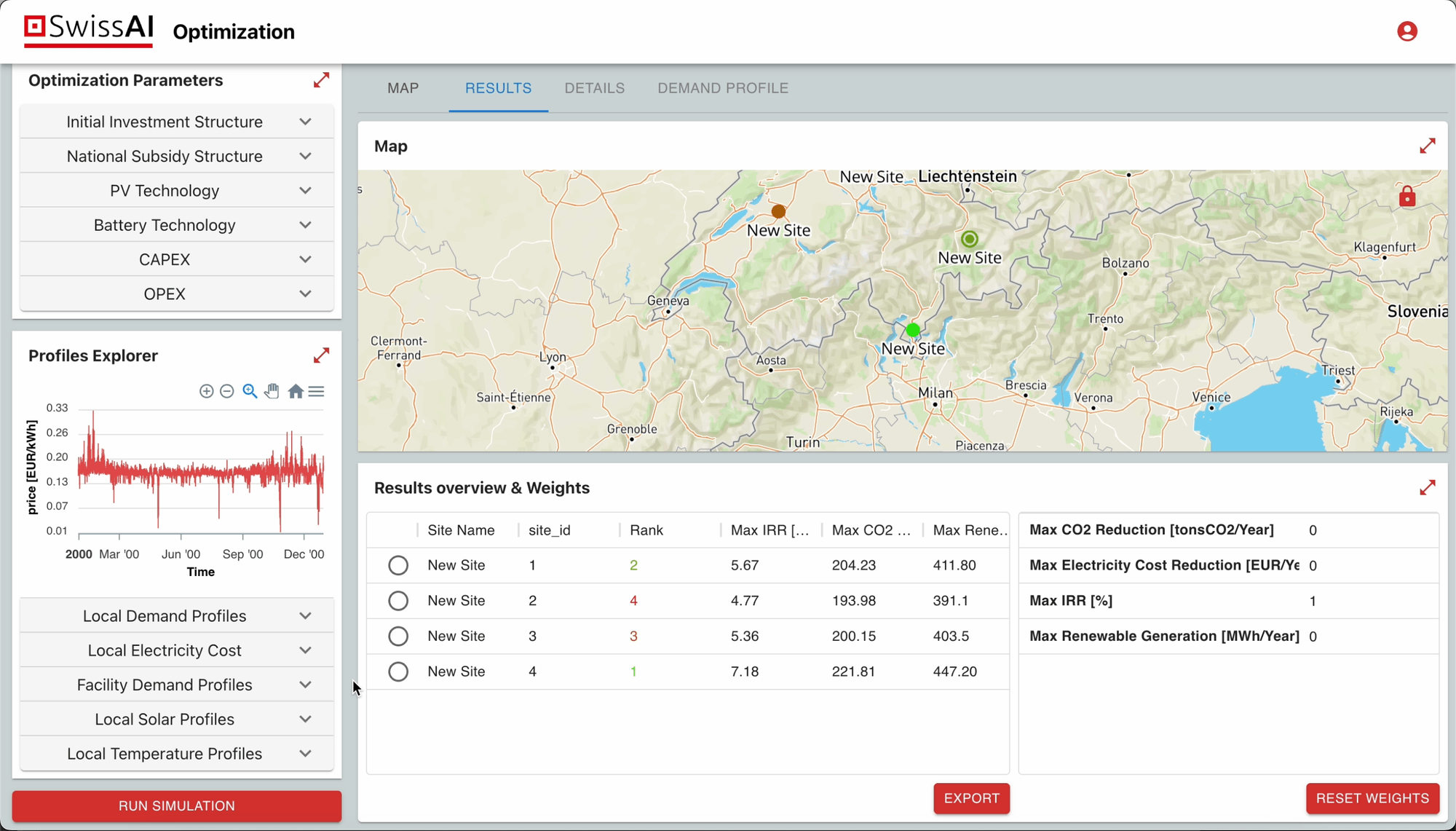
Task: Click the green New Site marker near Milan
Action: [x=913, y=330]
